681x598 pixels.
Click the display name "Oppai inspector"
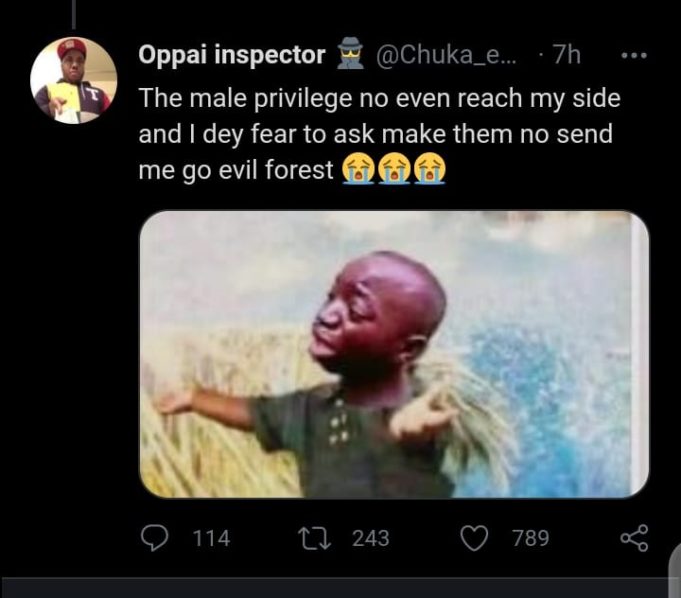pos(232,55)
